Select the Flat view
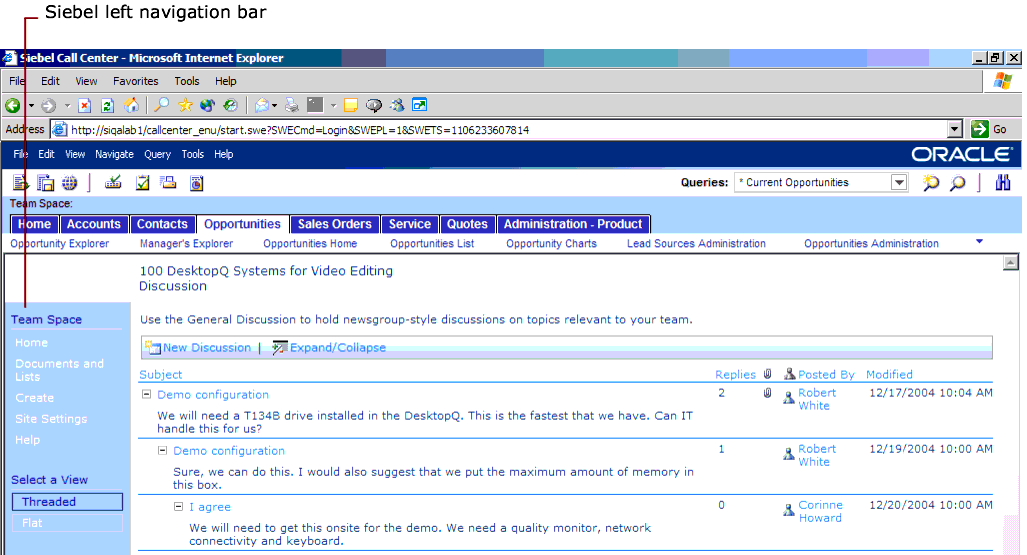Image resolution: width=1027 pixels, height=555 pixels. 67,523
